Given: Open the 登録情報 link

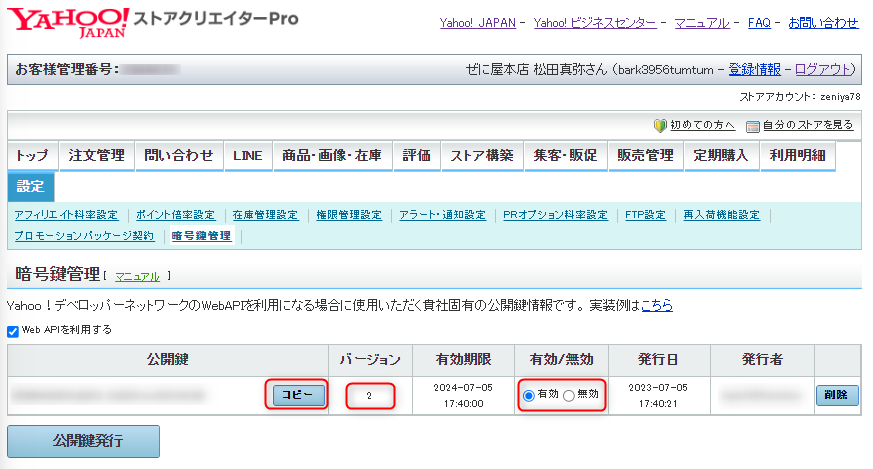Looking at the screenshot, I should (755, 69).
